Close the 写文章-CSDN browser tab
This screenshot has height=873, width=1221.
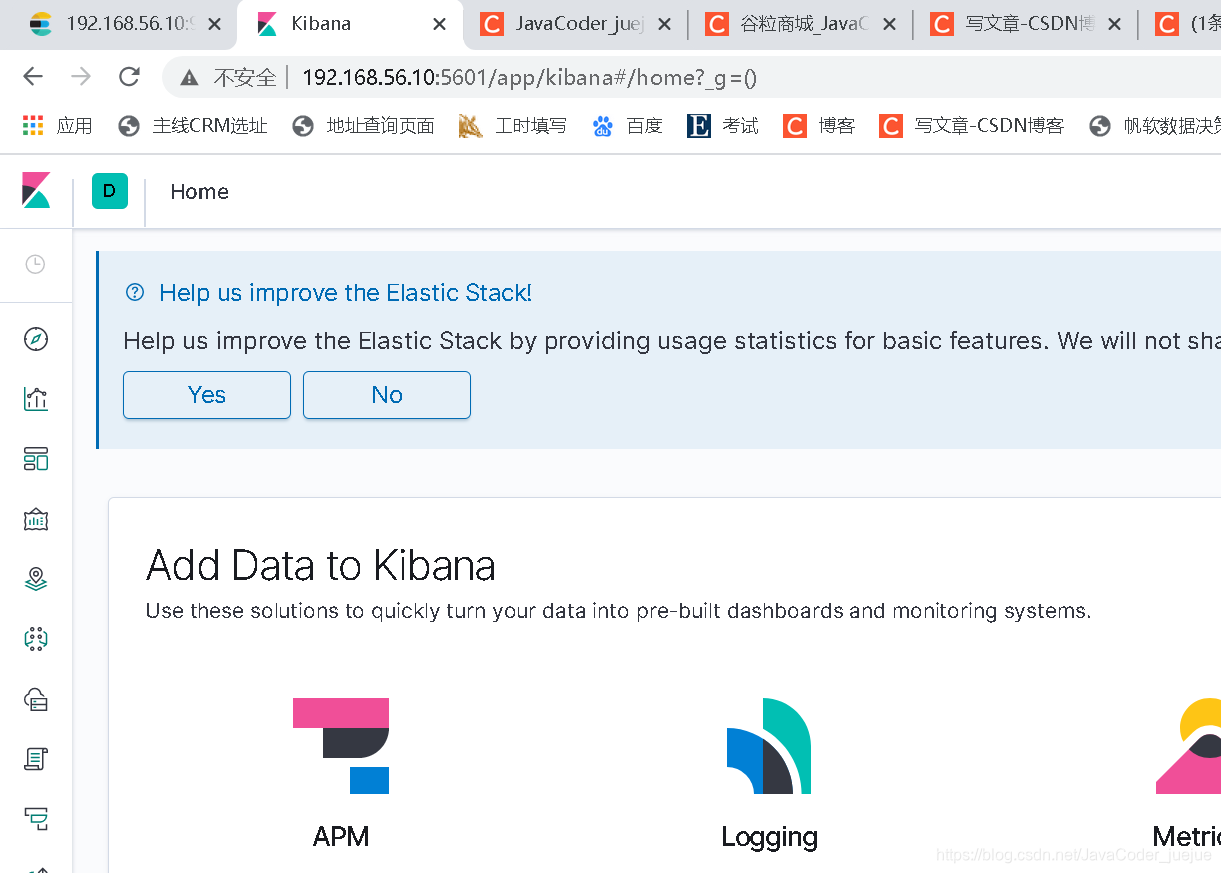pyautogui.click(x=1115, y=24)
